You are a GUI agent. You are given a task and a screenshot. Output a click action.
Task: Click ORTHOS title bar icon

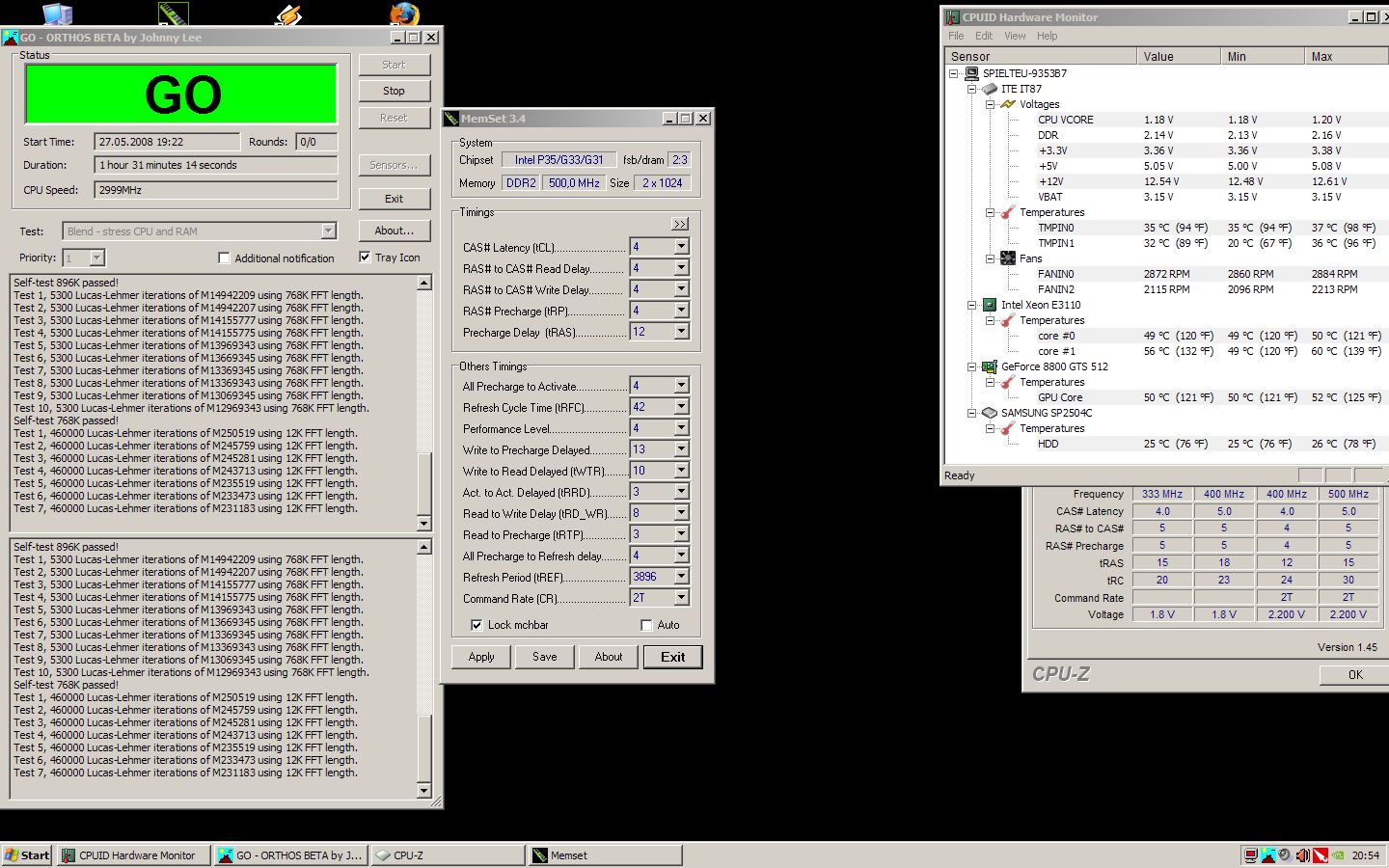click(x=12, y=38)
